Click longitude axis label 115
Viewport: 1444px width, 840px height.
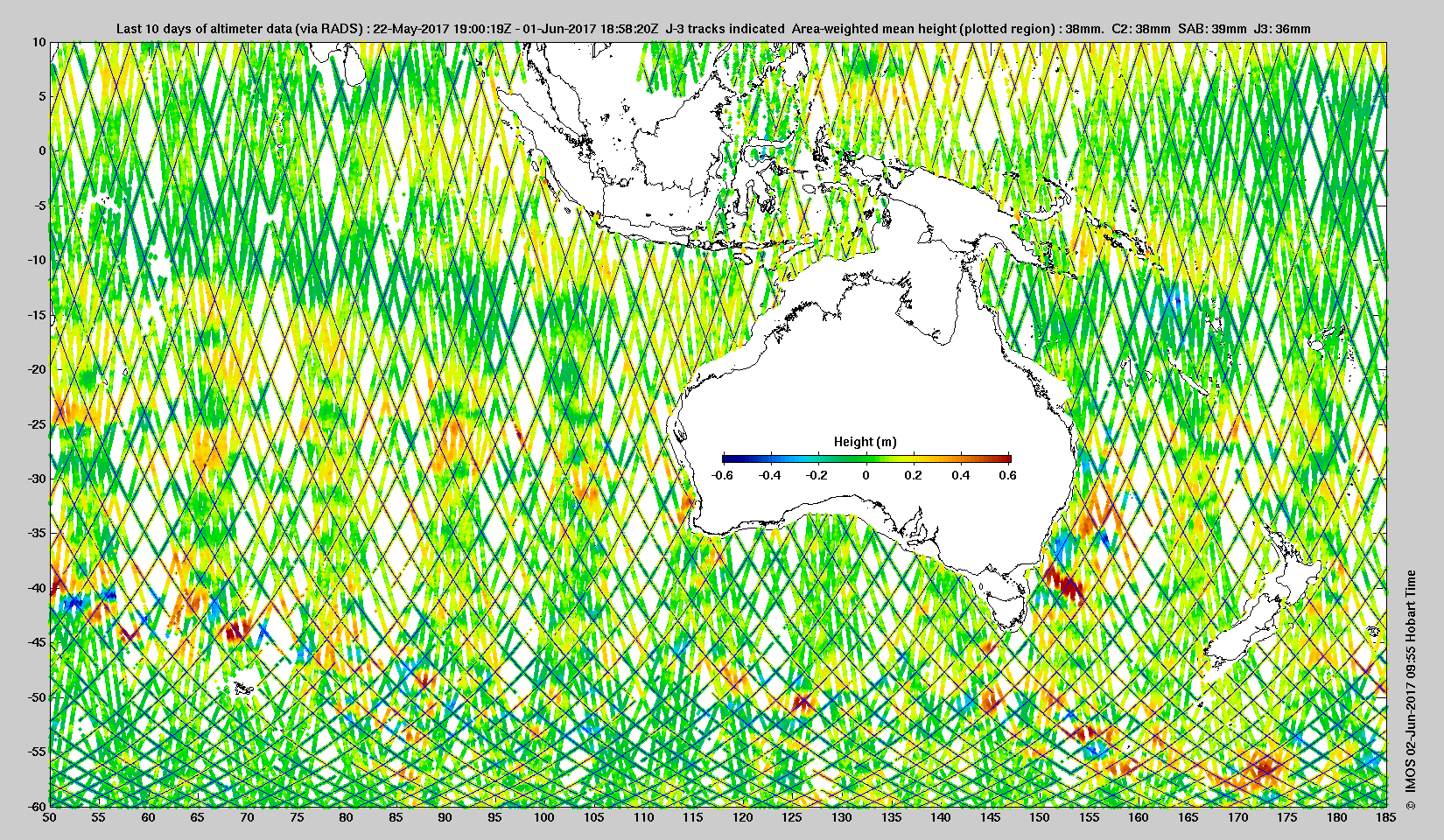pos(693,817)
